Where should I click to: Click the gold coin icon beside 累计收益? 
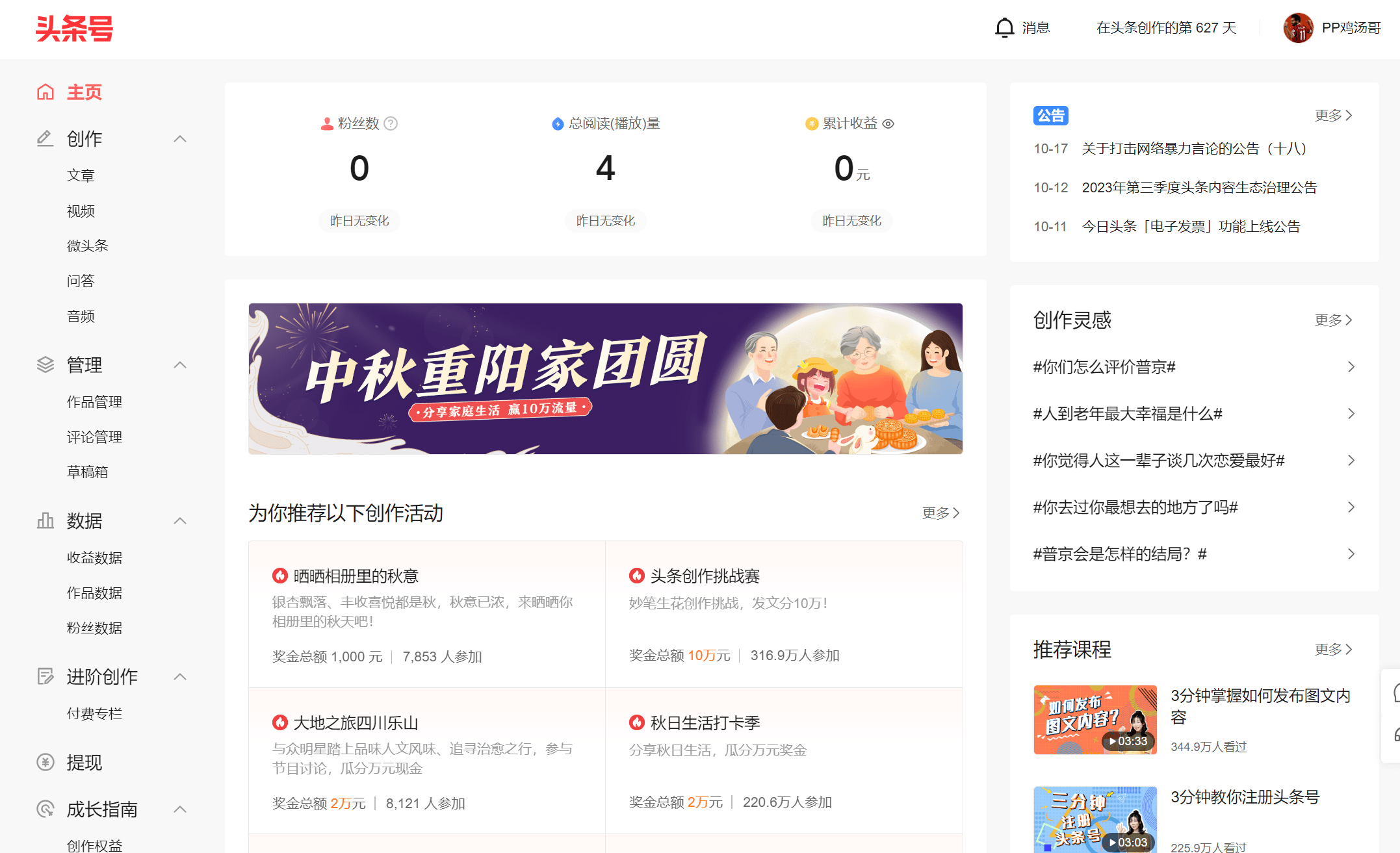tap(811, 123)
